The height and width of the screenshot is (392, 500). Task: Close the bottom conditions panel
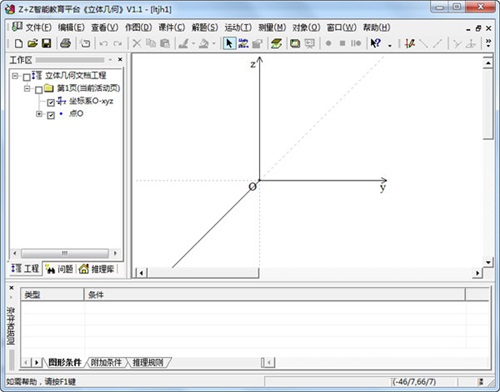click(x=11, y=287)
